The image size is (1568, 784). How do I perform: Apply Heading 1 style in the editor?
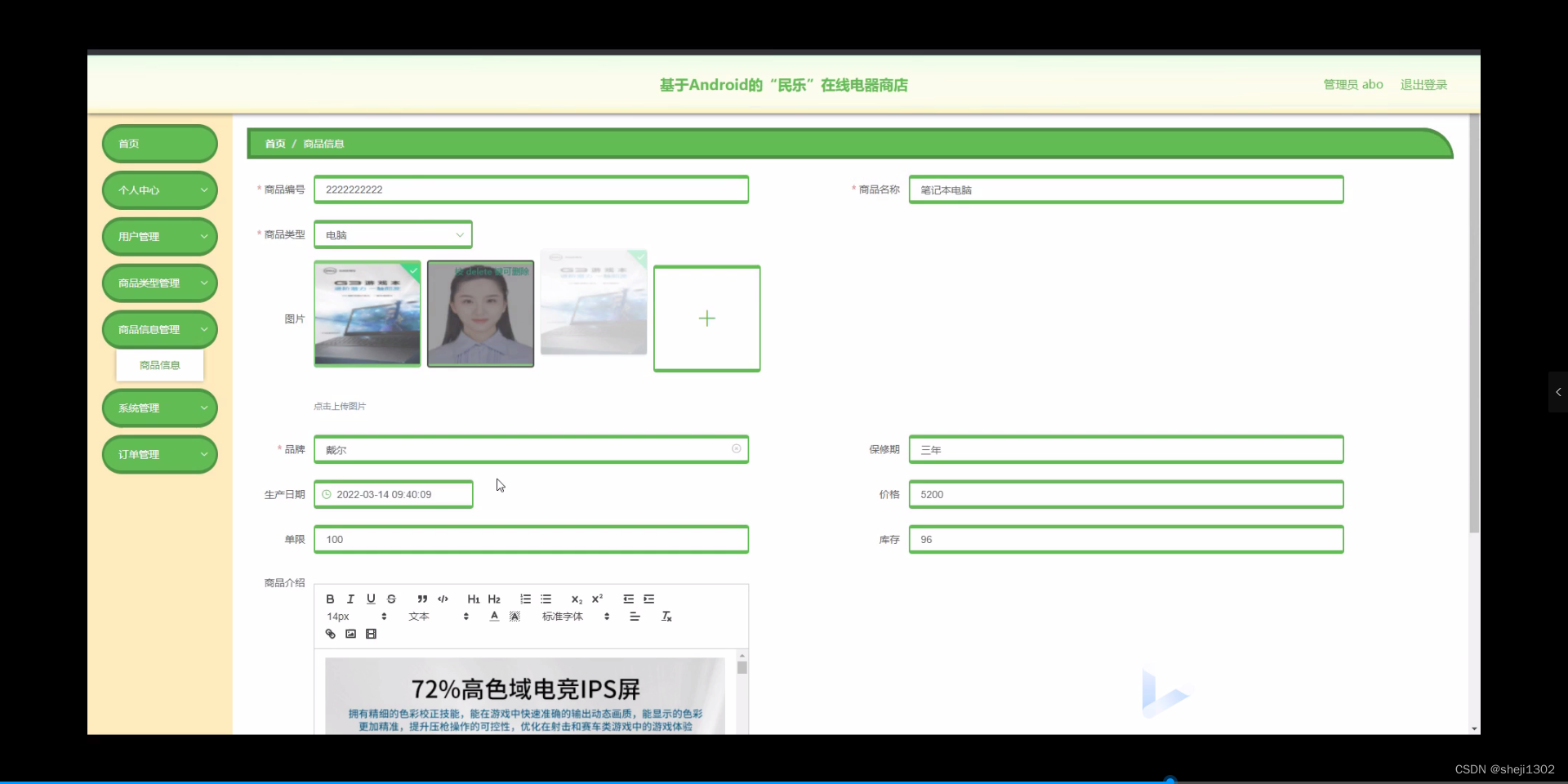[x=474, y=599]
